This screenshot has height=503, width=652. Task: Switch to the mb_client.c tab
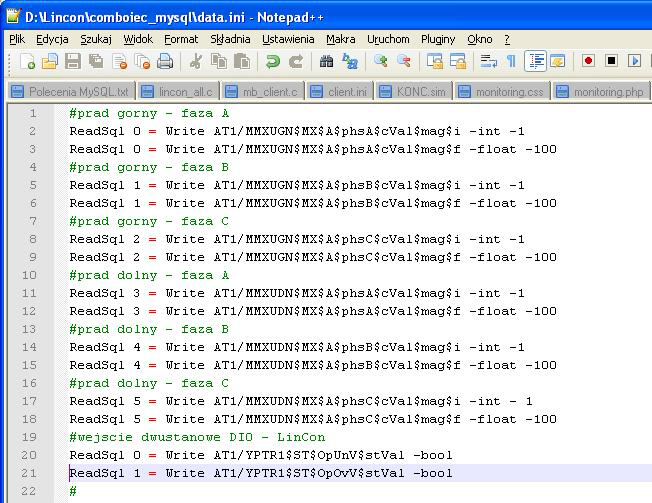263,91
